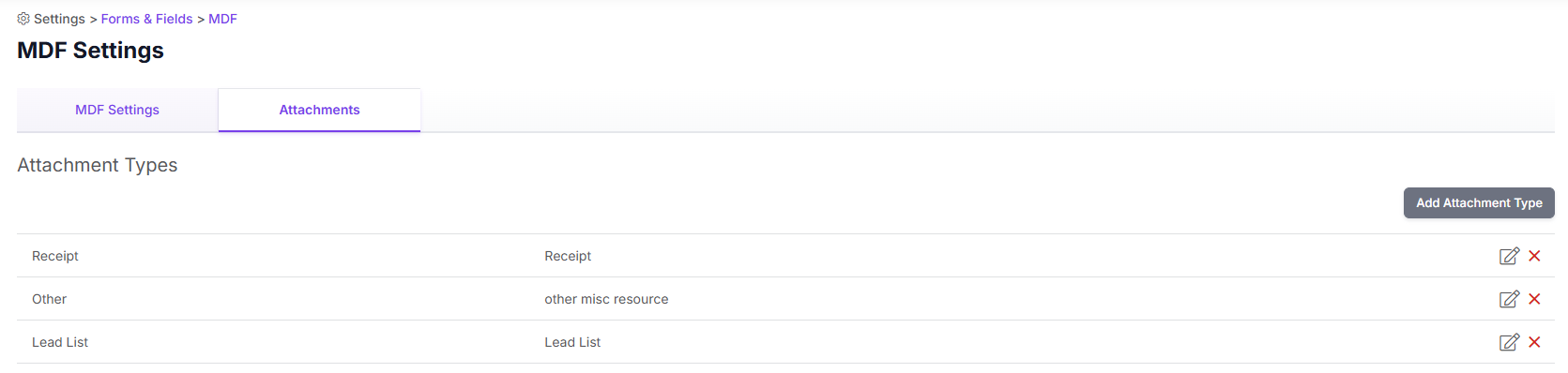Screen dimensions: 1568x373
Task: Delete the Other attachment type
Action: pos(1534,299)
